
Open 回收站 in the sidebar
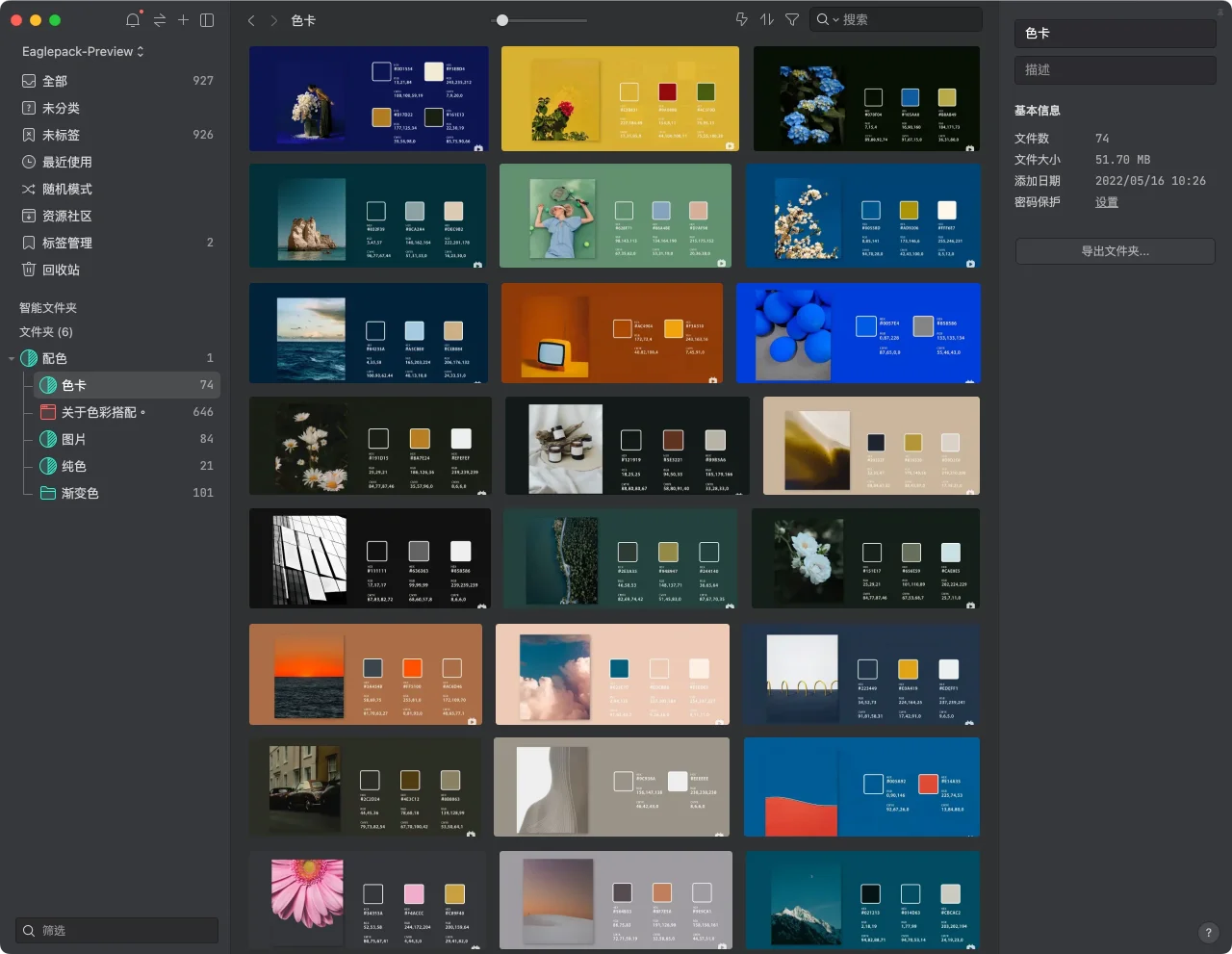[x=61, y=270]
